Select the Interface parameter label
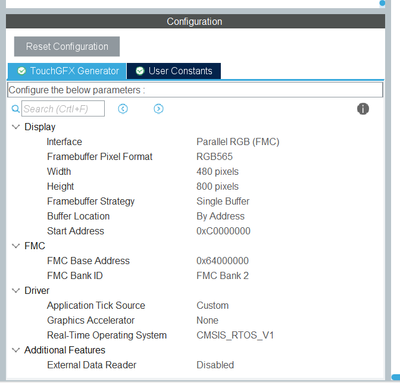Image resolution: width=400 pixels, height=383 pixels. [64, 142]
